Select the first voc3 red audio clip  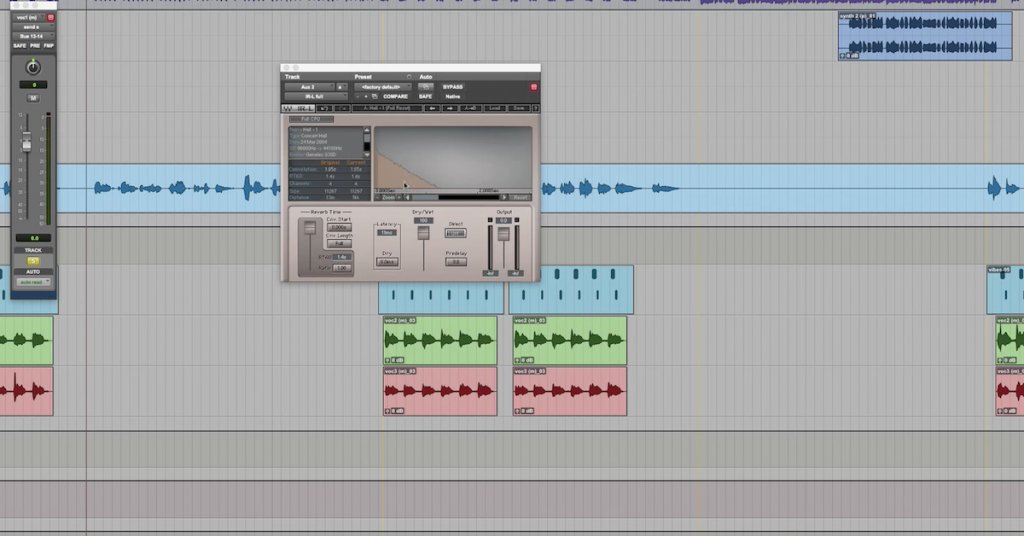(440, 391)
